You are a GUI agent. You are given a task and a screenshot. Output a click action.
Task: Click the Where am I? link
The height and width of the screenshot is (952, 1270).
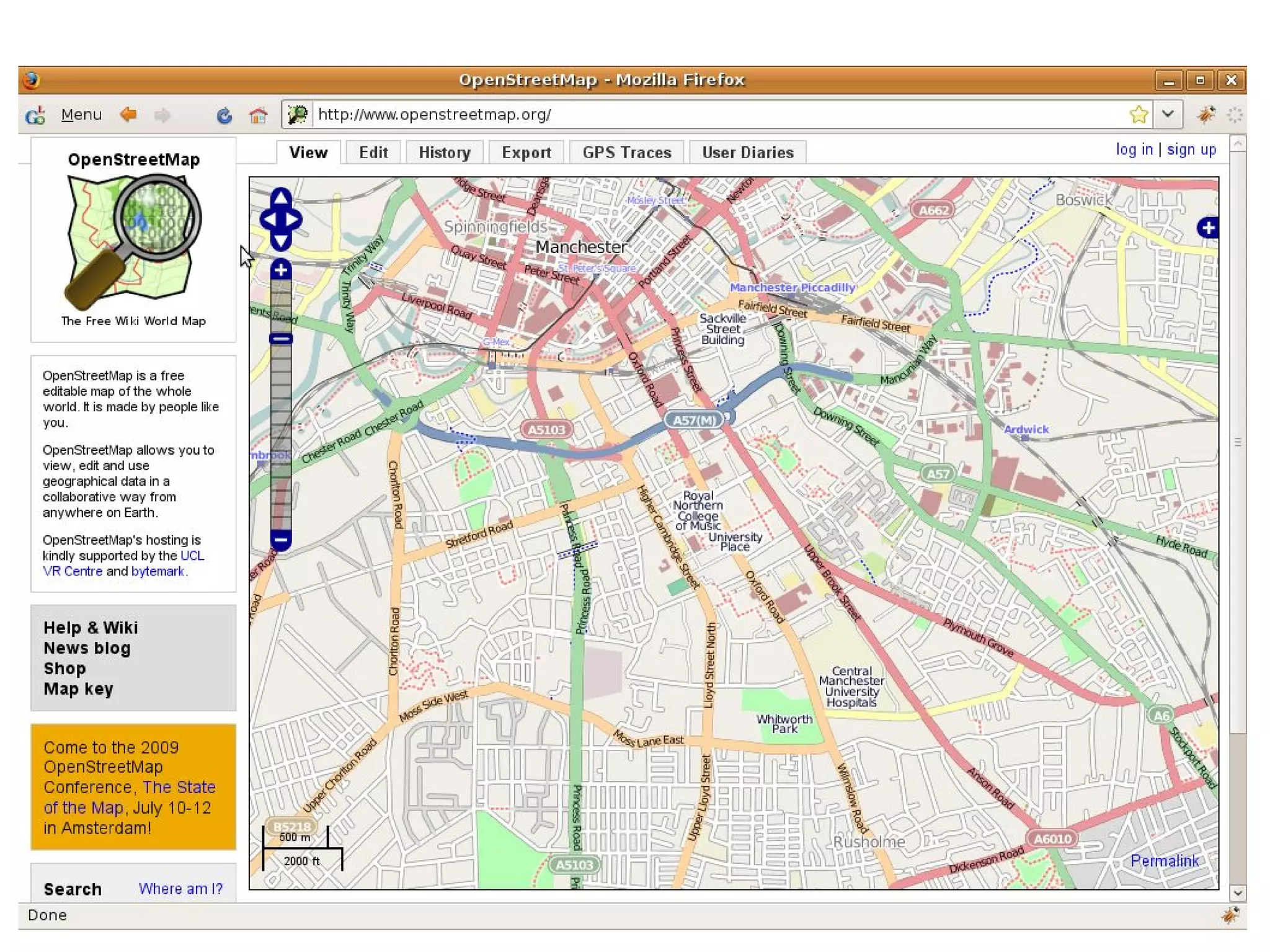[180, 889]
